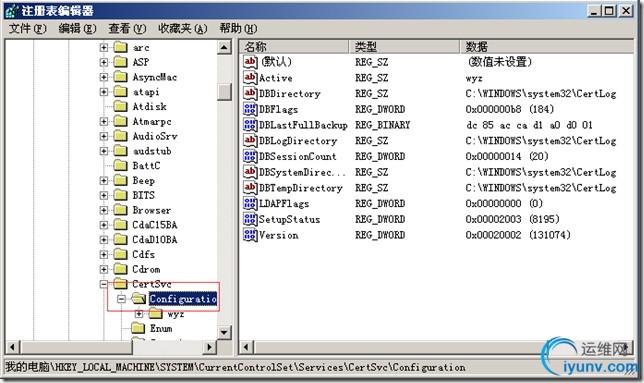Click the DWORD icon beside DBSessionCount
644x383 pixels.
click(250, 156)
